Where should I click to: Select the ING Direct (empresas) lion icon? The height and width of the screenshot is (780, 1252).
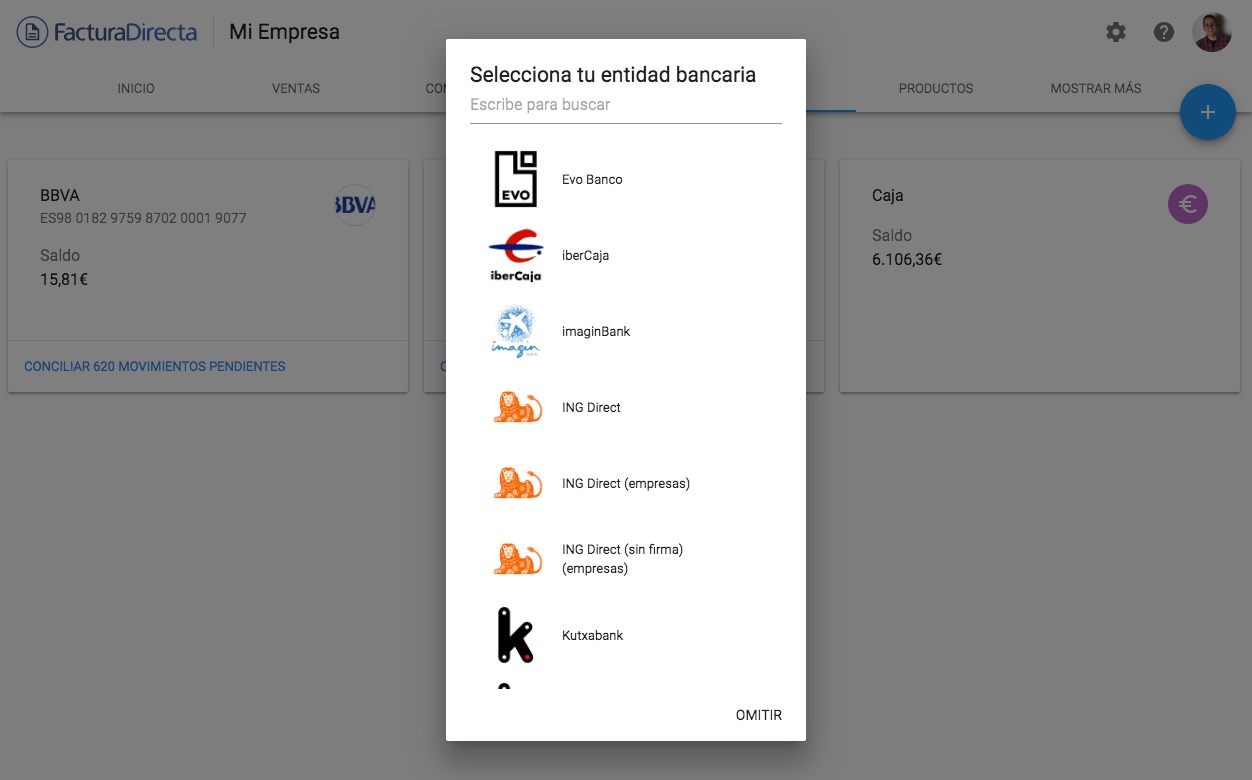point(517,484)
